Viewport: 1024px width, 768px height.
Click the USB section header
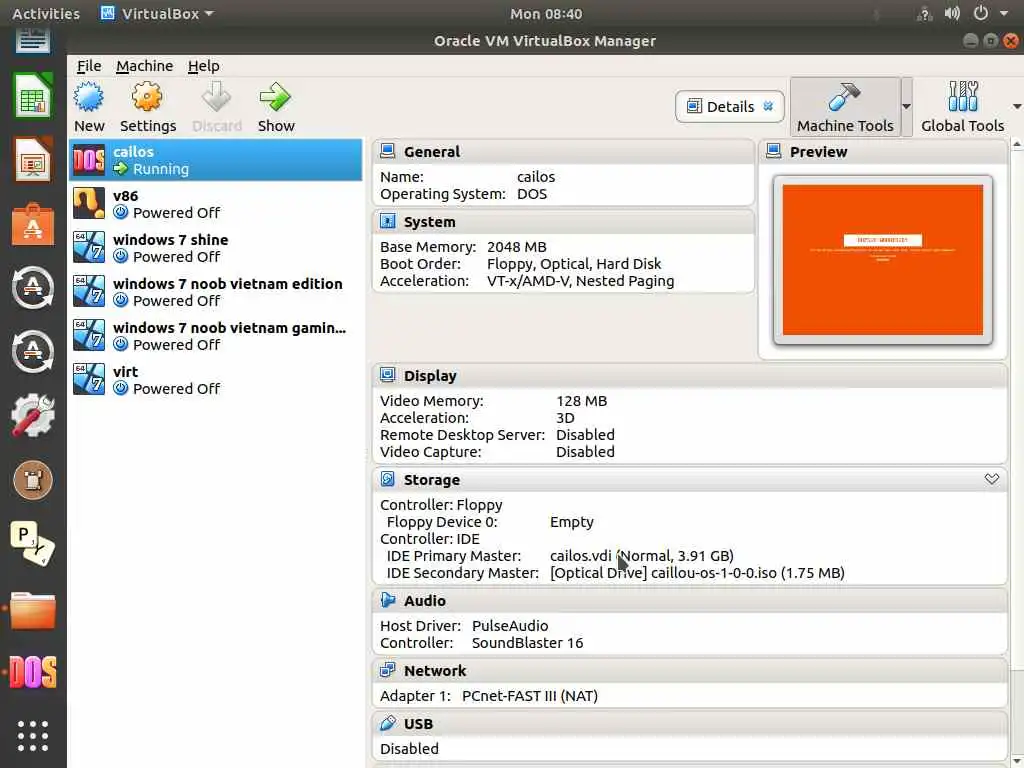tap(690, 724)
